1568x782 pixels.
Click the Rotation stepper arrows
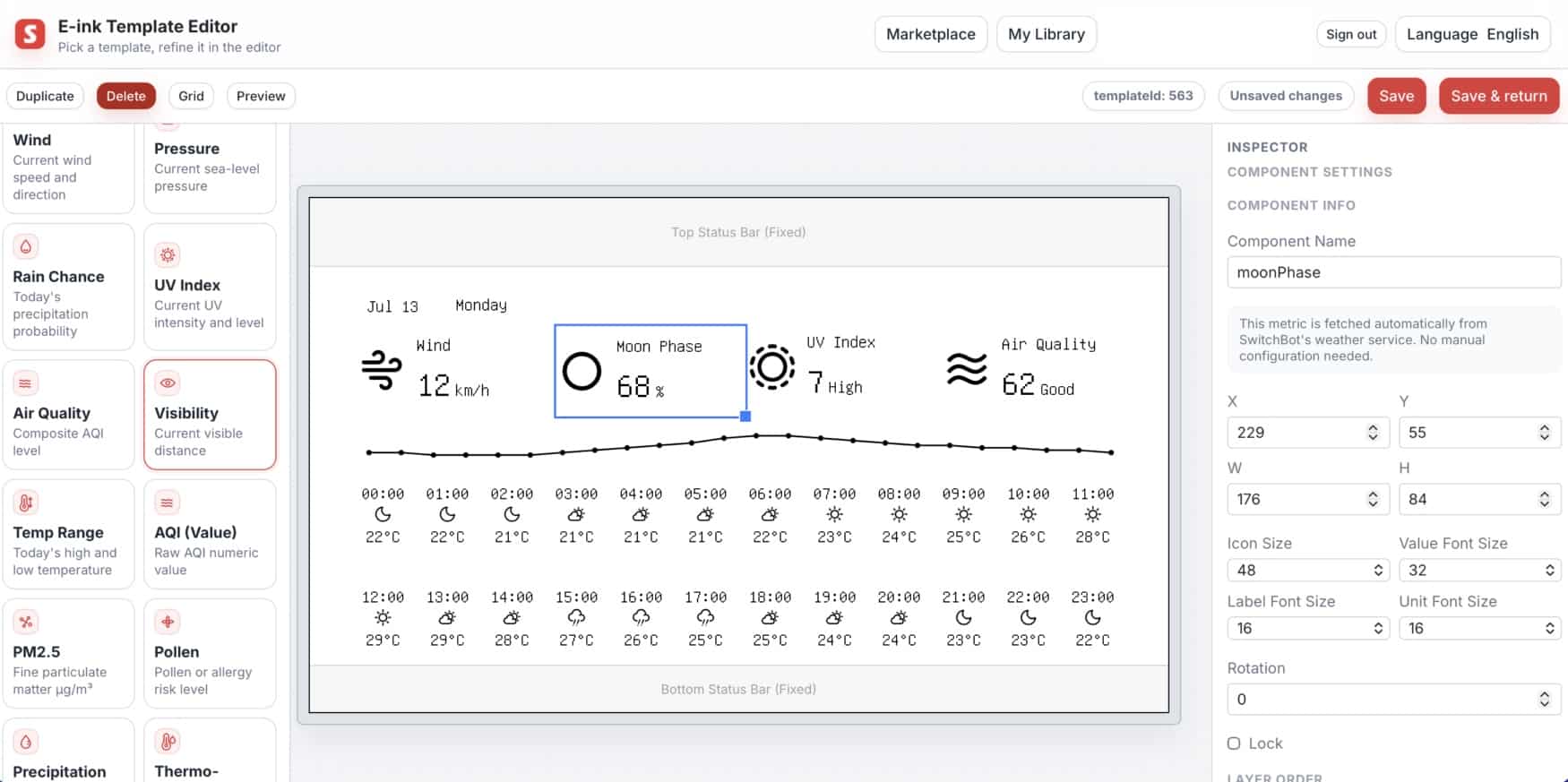coord(1545,700)
